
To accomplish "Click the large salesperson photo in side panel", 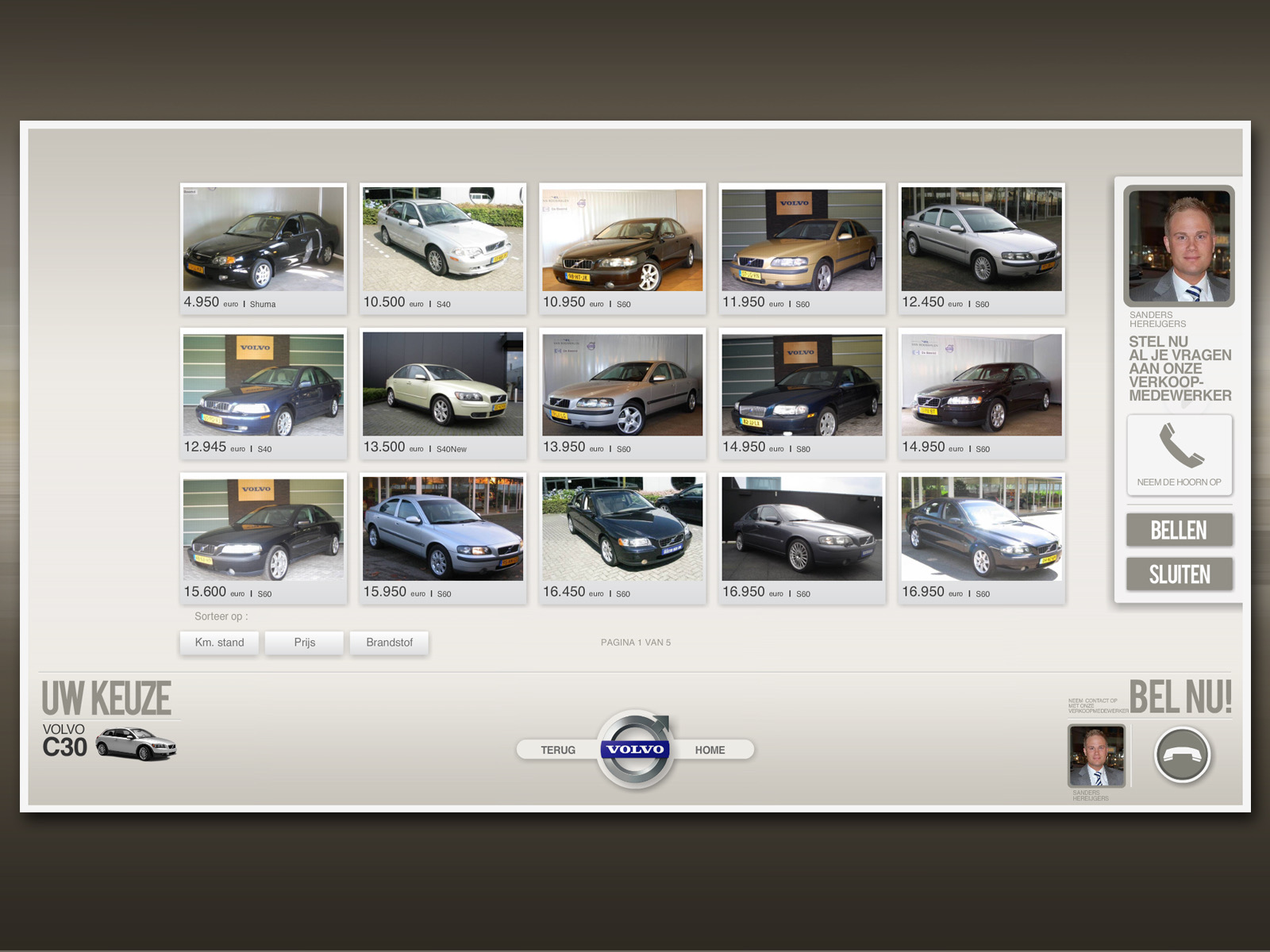I will pos(1180,246).
